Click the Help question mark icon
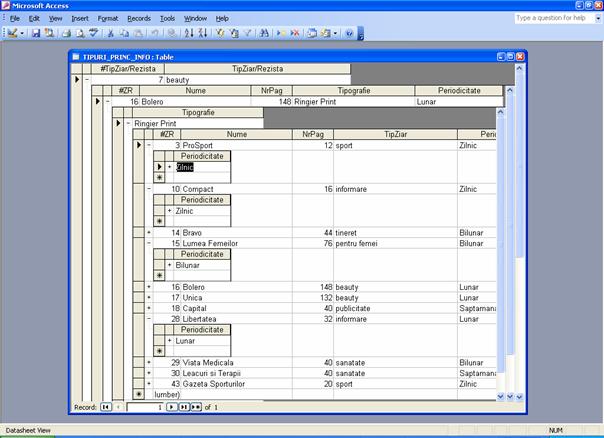This screenshot has height=438, width=604. (x=349, y=33)
